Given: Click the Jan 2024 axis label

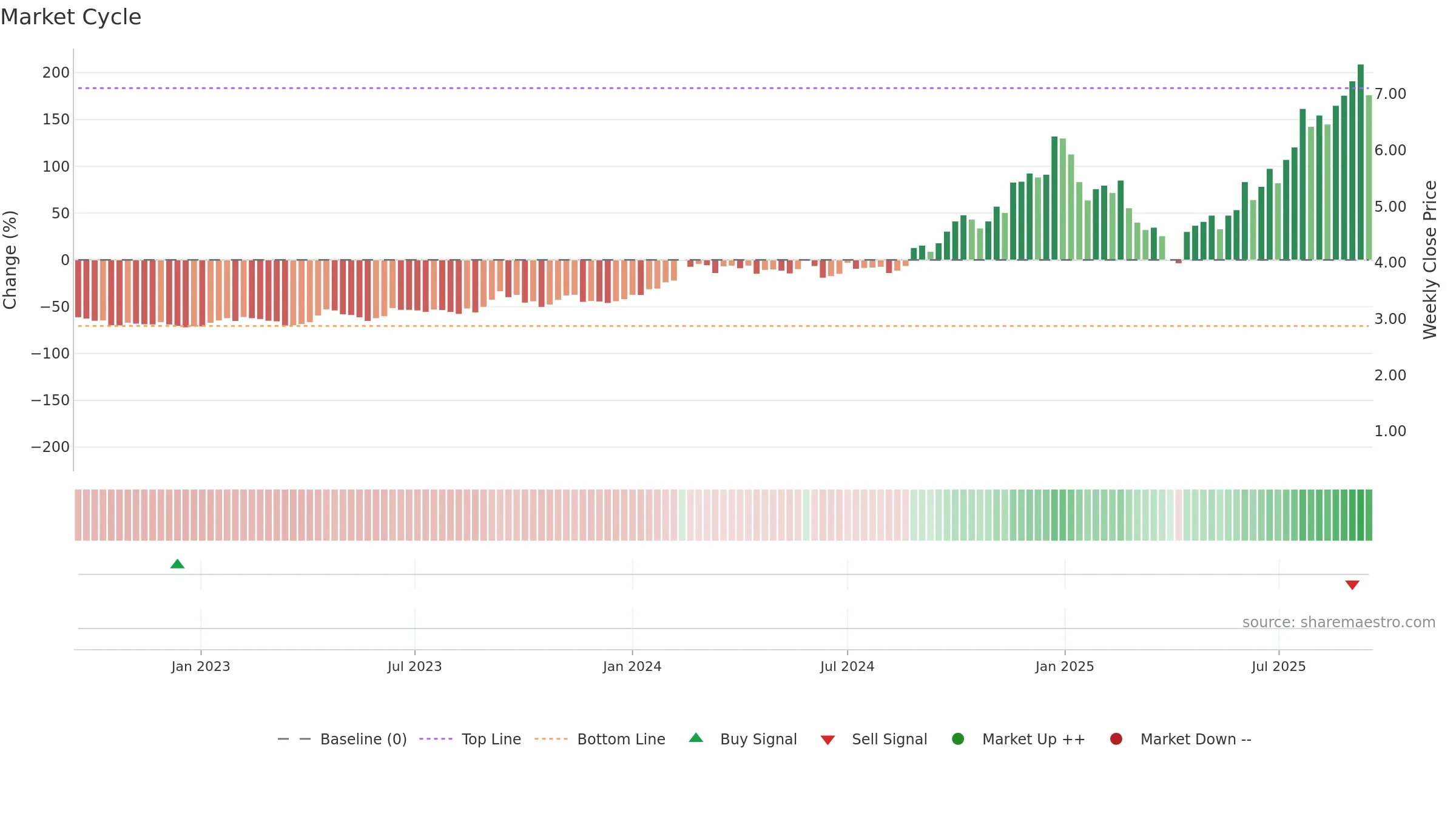Looking at the screenshot, I should pyautogui.click(x=632, y=666).
